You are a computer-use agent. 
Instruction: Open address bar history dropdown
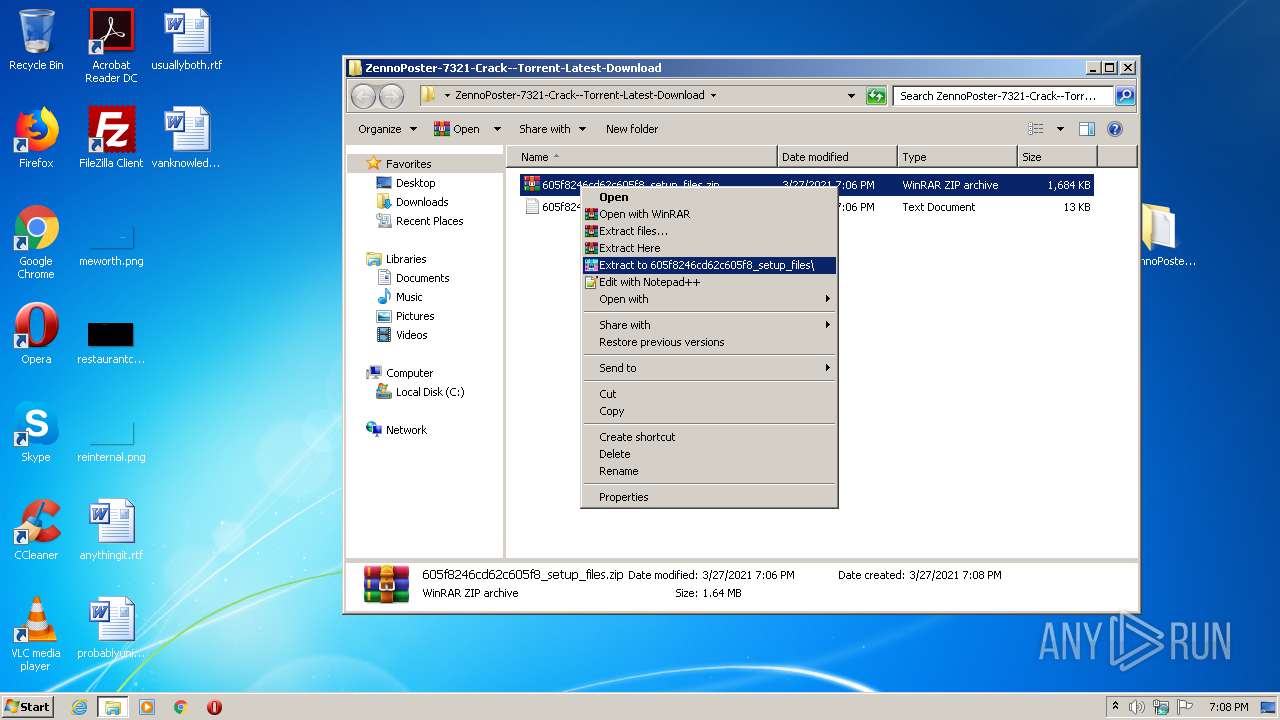(x=851, y=96)
